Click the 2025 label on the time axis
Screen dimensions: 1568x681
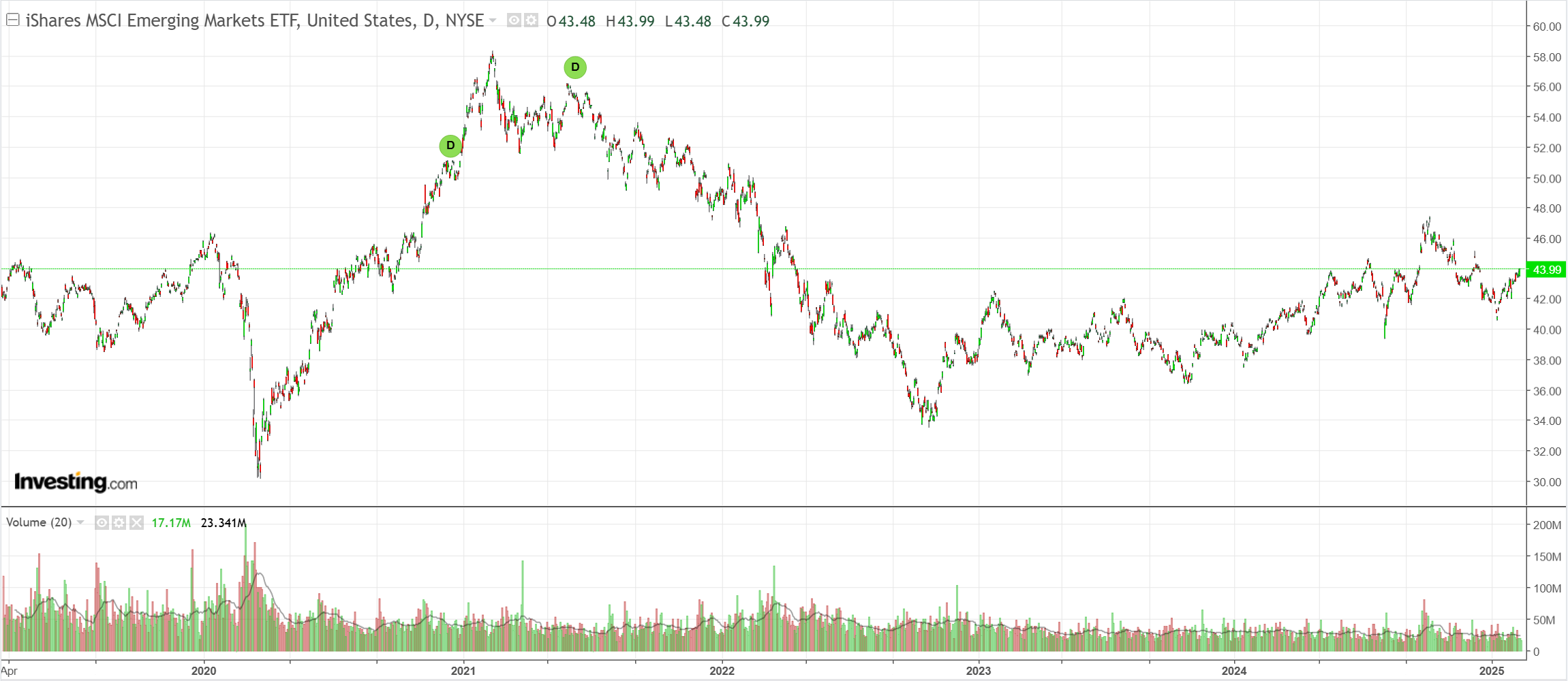coord(1492,671)
